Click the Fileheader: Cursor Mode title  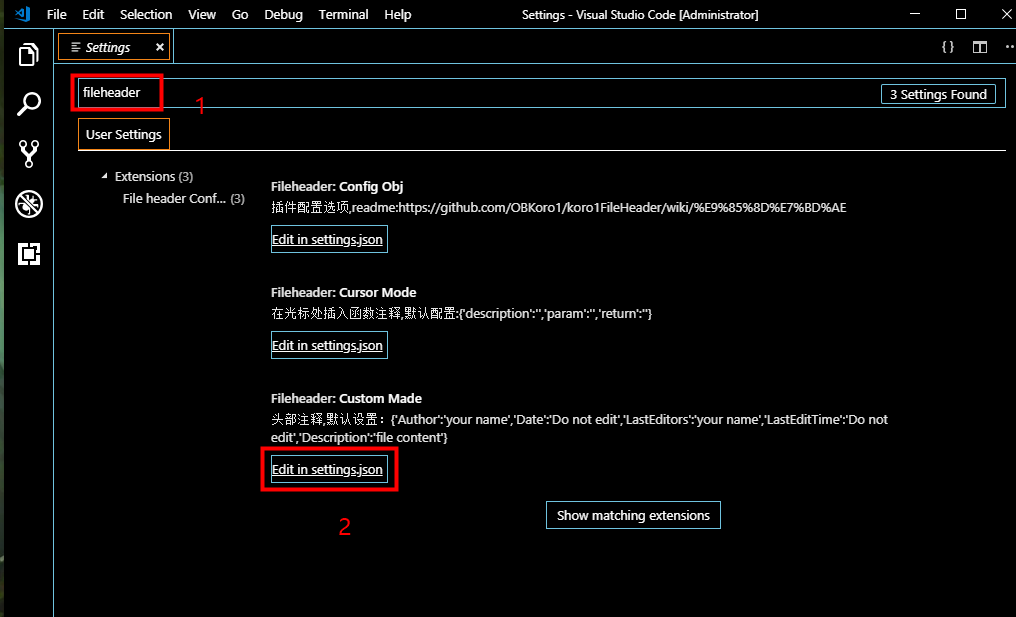[x=343, y=292]
